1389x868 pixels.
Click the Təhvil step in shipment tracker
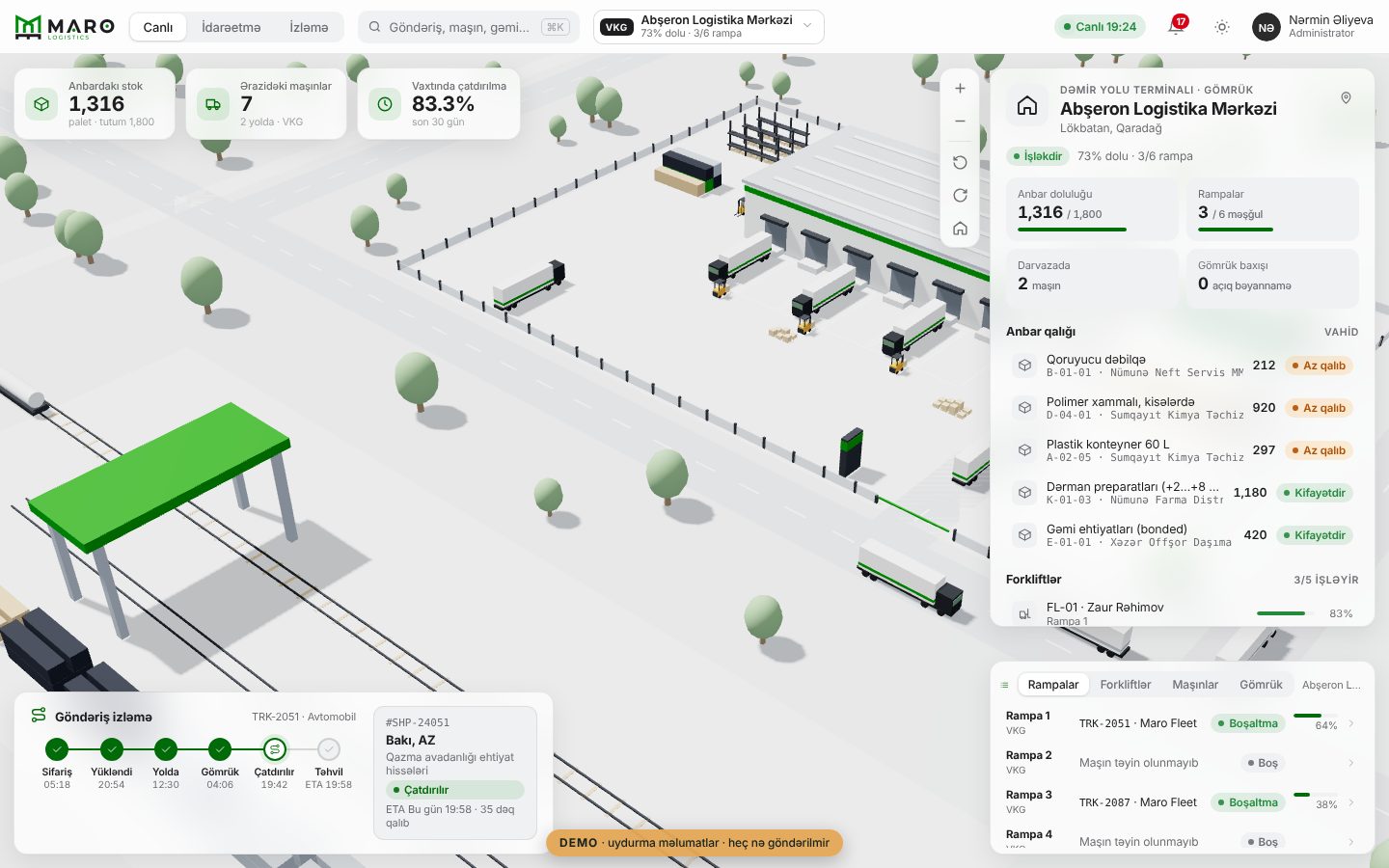(x=329, y=763)
